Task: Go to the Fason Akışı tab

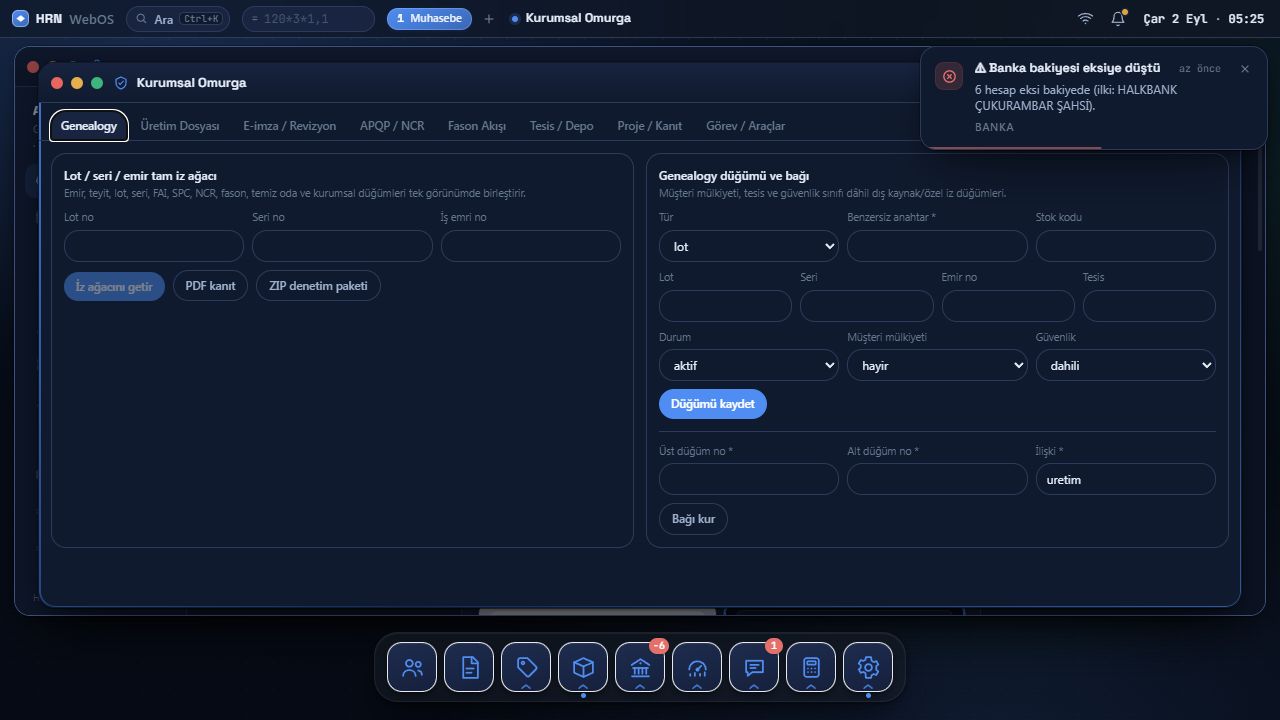Action: (x=477, y=126)
